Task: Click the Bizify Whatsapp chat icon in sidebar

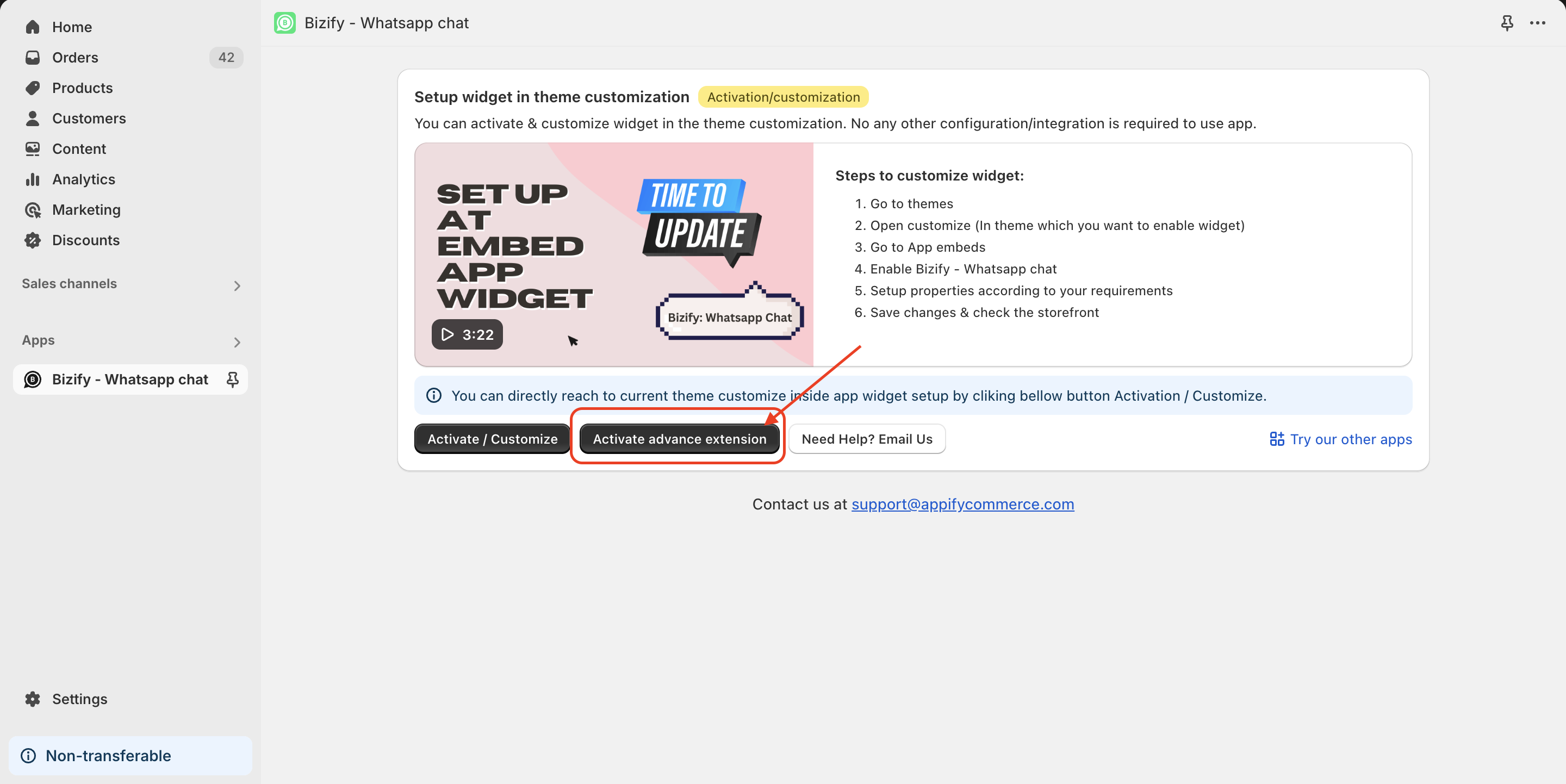Action: tap(33, 379)
